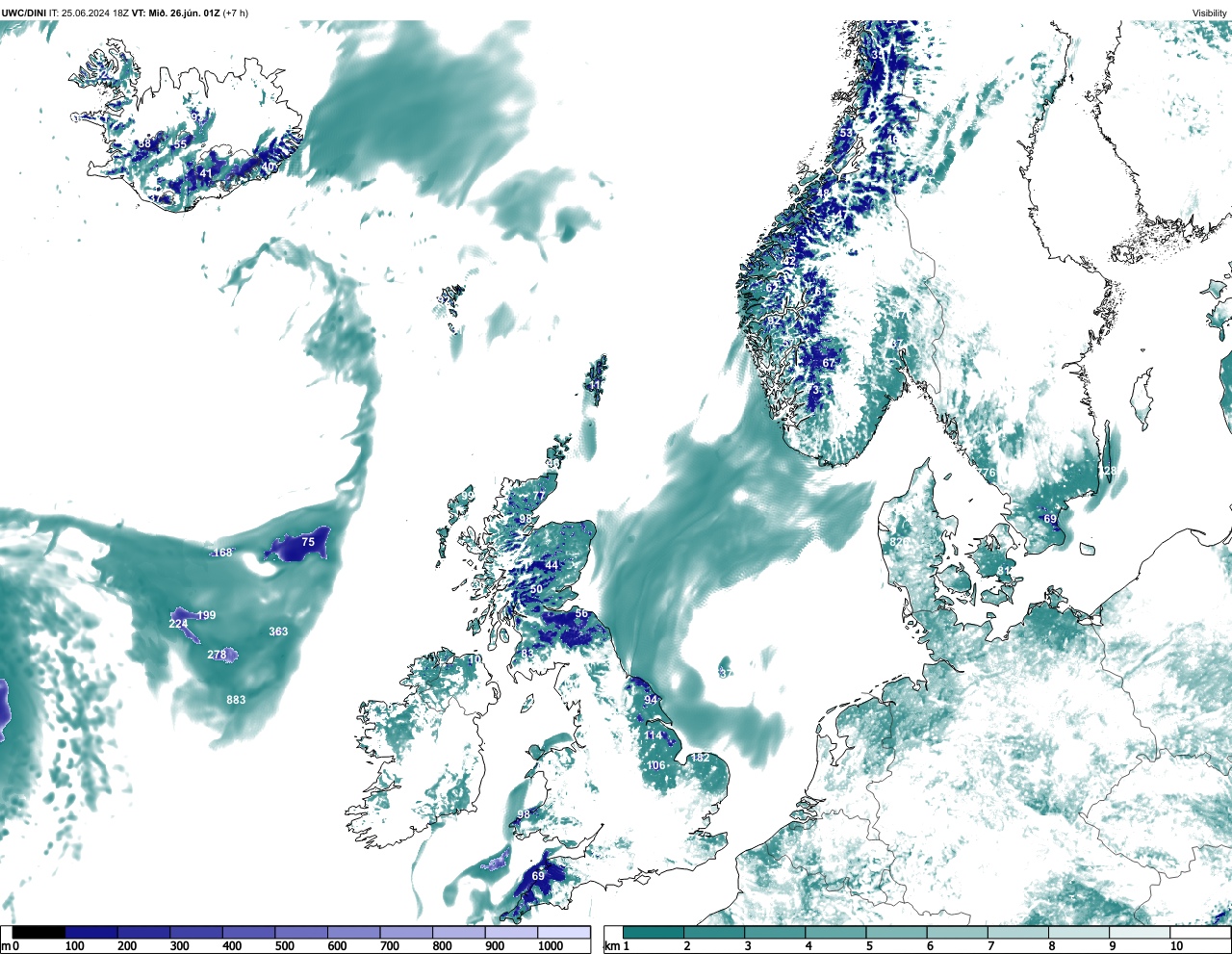1232x954 pixels.
Task: Click the value '820' over Denmark
Action: click(899, 542)
